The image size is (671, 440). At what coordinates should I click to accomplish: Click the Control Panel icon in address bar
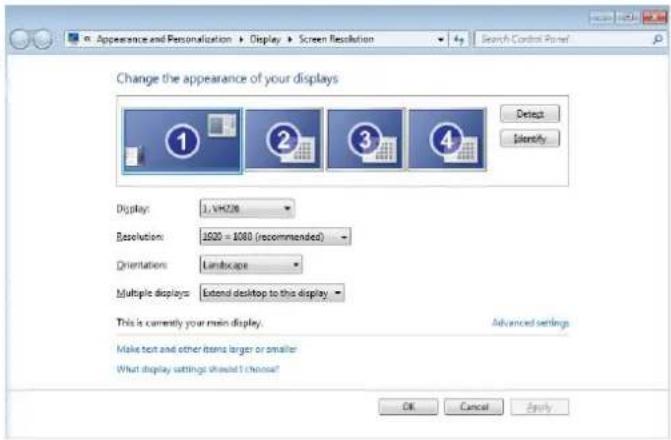coord(73,39)
